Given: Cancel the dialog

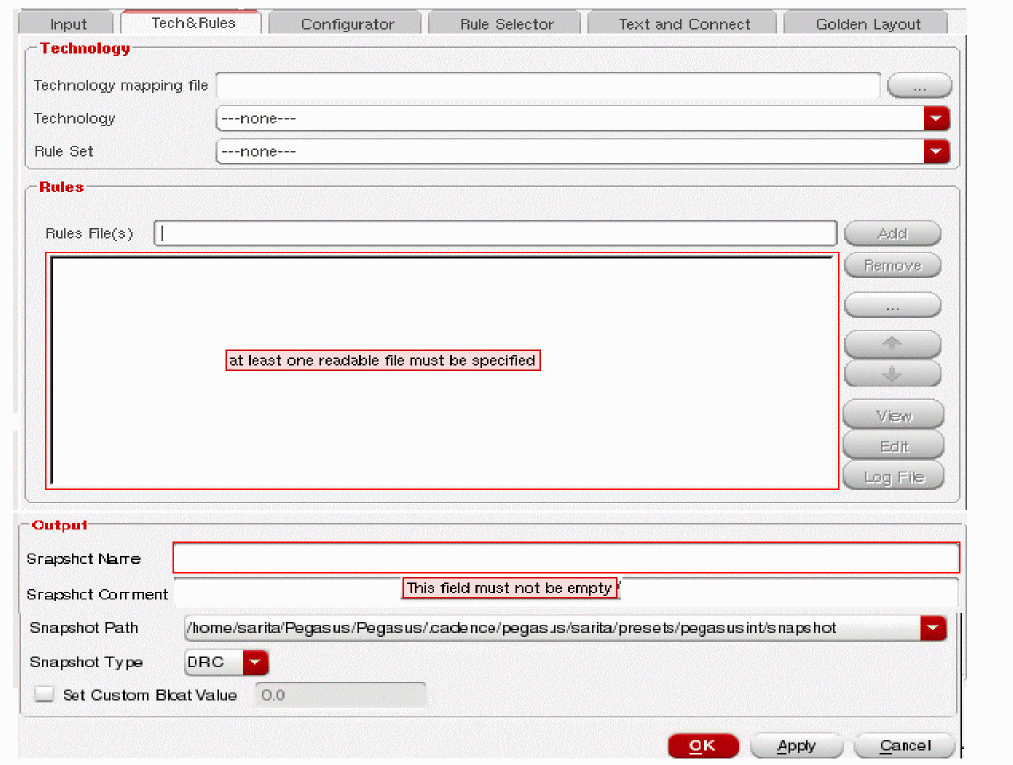Looking at the screenshot, I should (905, 746).
